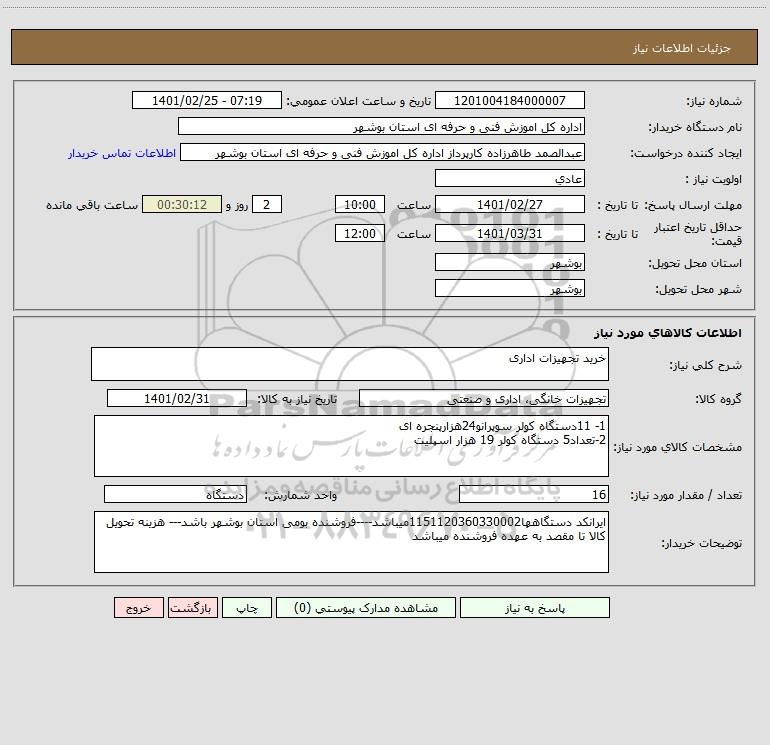Click the delivery city field بوشهر
This screenshot has width=770, height=745.
[510, 288]
